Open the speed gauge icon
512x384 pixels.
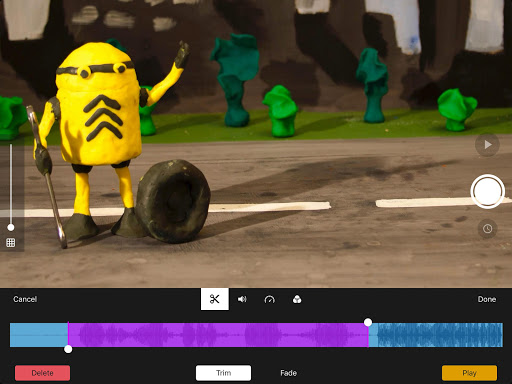pyautogui.click(x=269, y=299)
